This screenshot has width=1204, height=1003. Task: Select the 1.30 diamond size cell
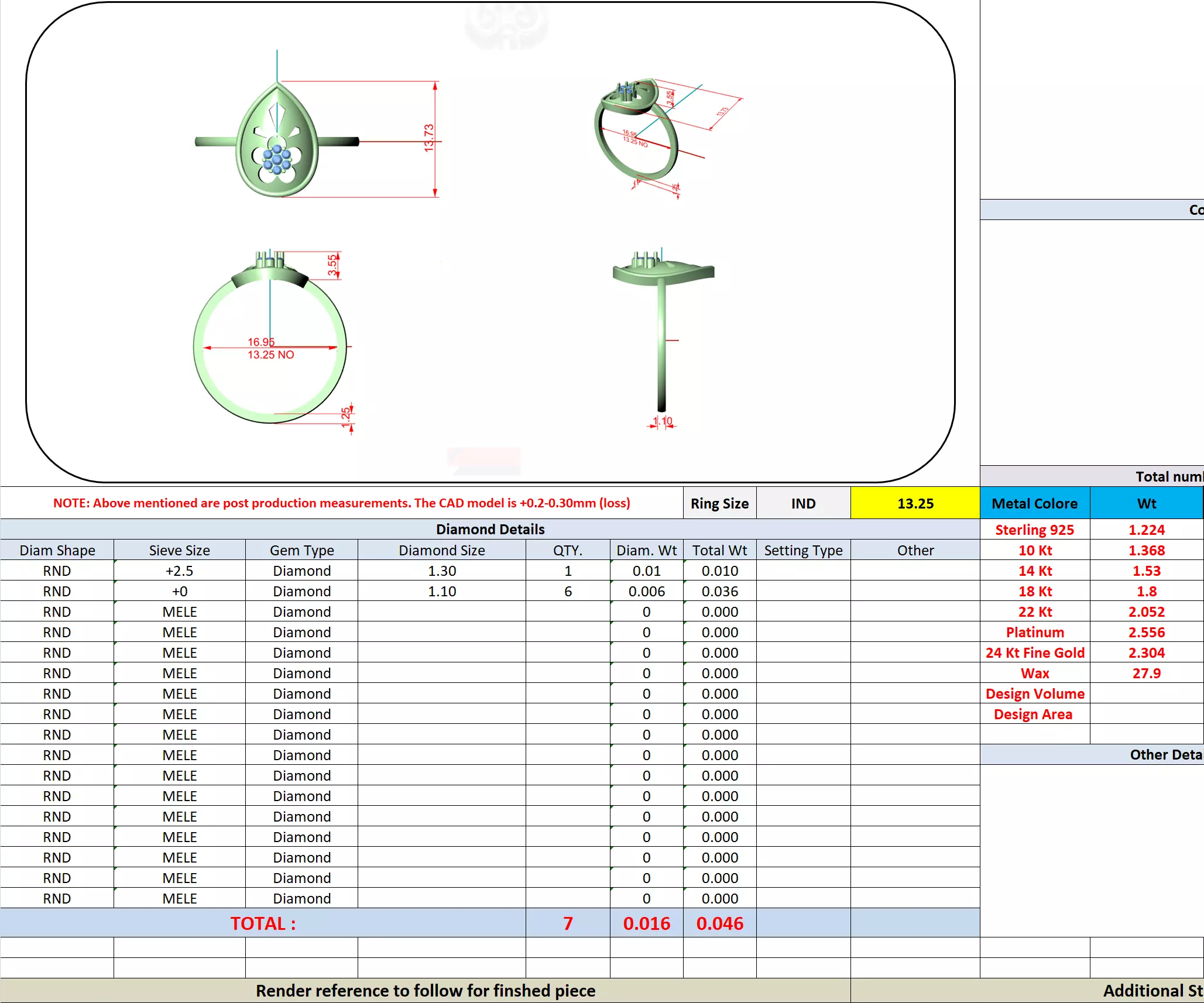coord(441,571)
